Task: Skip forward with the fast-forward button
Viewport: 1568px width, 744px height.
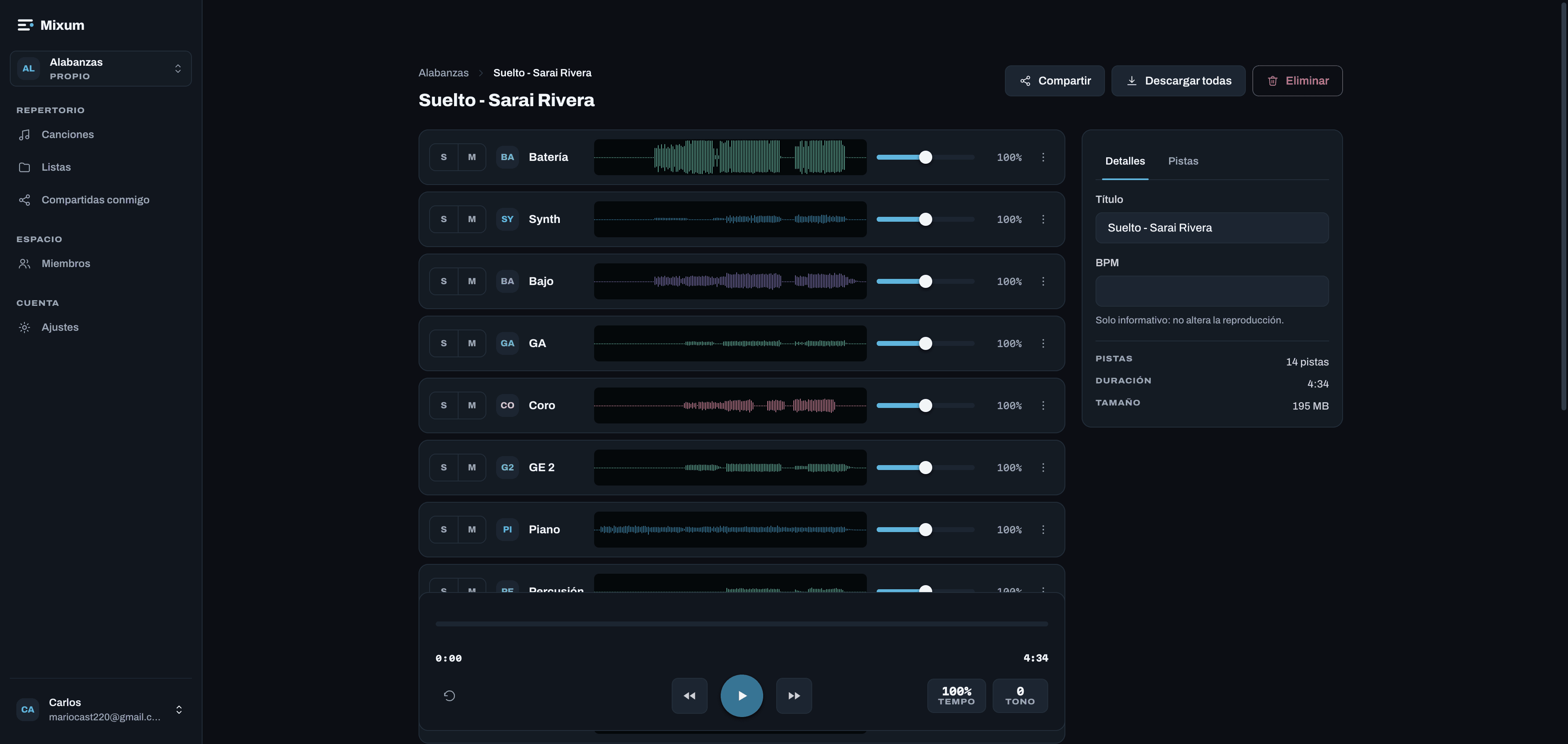Action: (x=794, y=696)
